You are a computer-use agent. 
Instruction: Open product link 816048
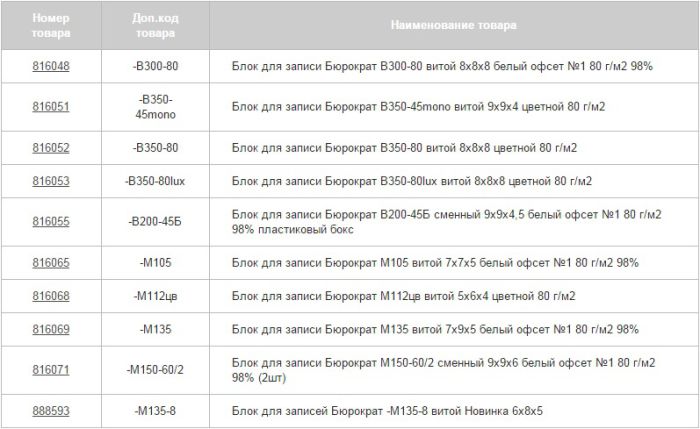click(x=51, y=67)
